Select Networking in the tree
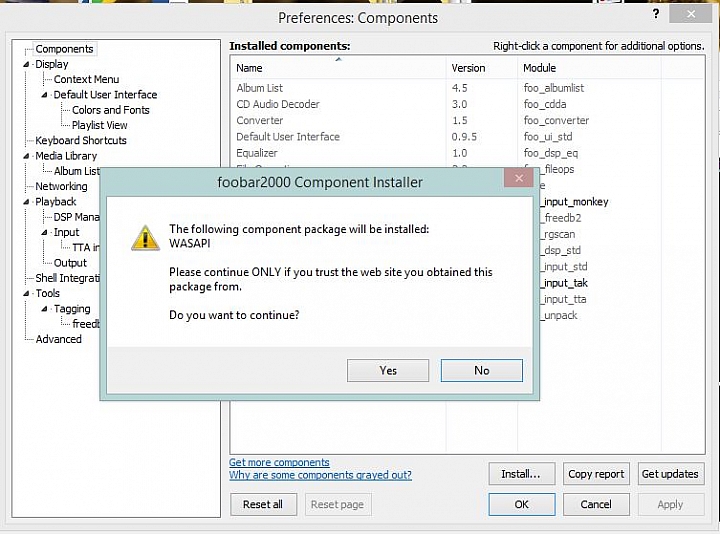This screenshot has width=720, height=534. click(61, 186)
